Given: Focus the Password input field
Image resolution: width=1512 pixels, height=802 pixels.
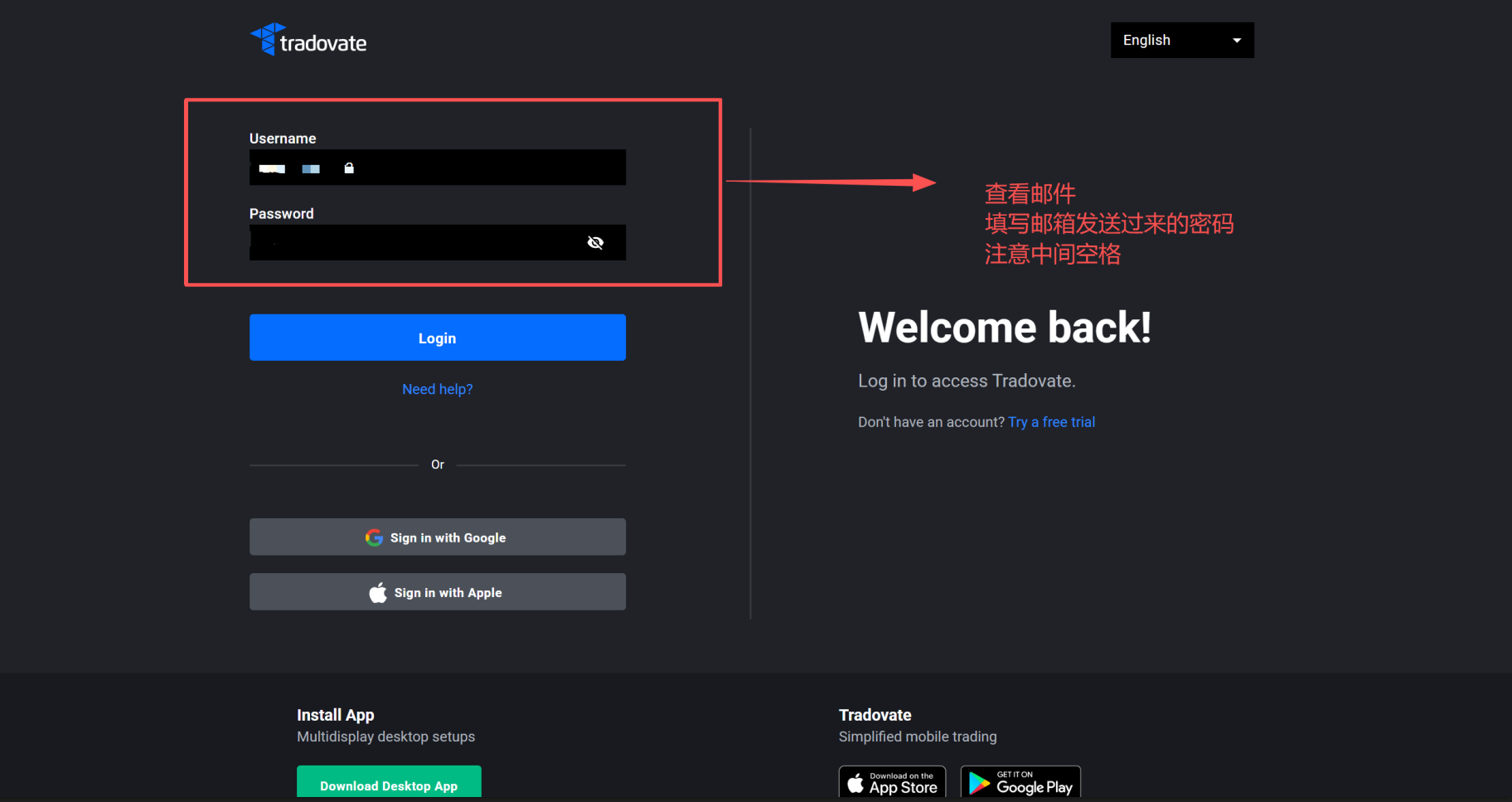Looking at the screenshot, I should click(x=414, y=242).
